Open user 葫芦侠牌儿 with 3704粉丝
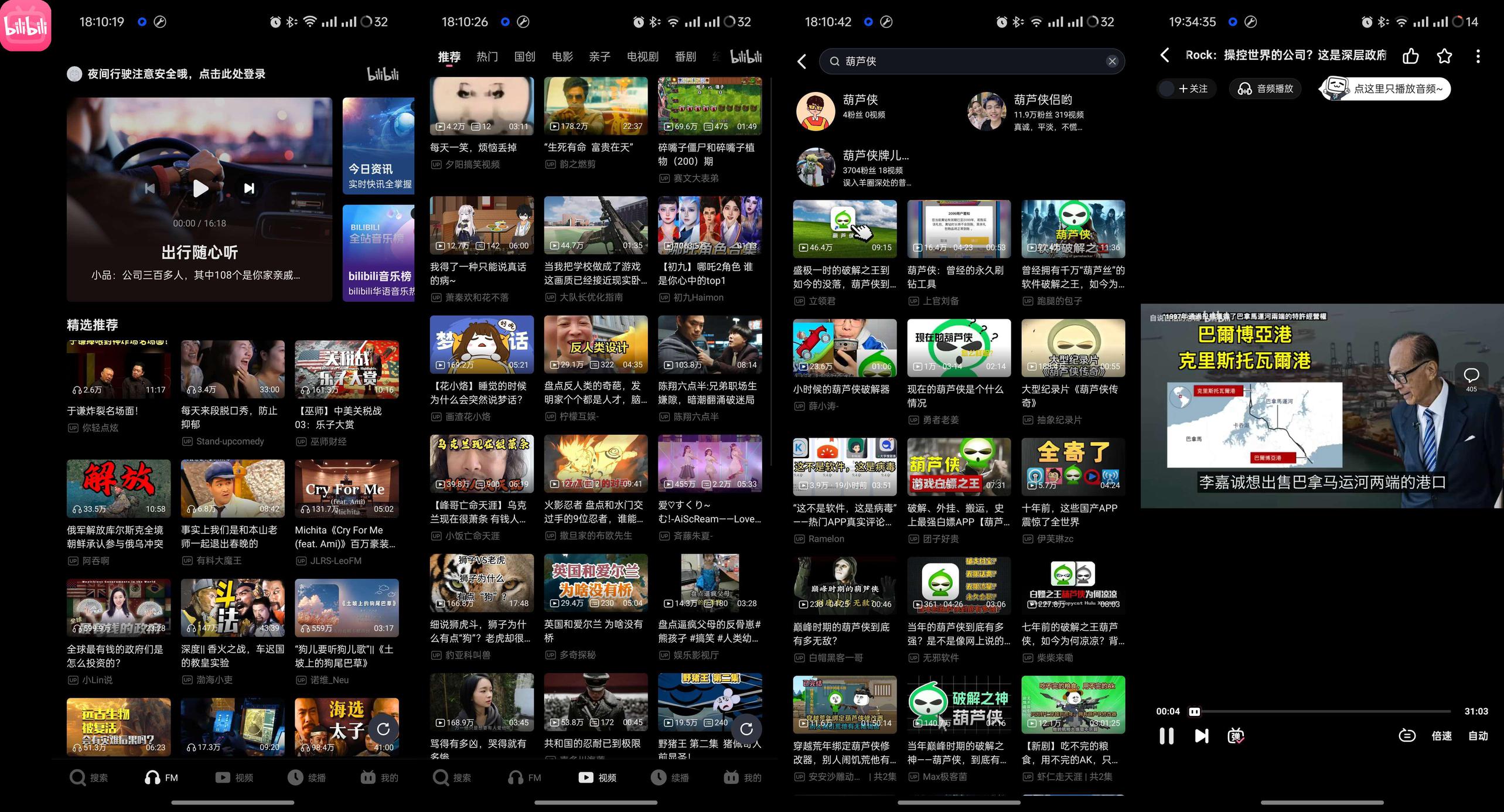Image resolution: width=1504 pixels, height=812 pixels. 853,167
